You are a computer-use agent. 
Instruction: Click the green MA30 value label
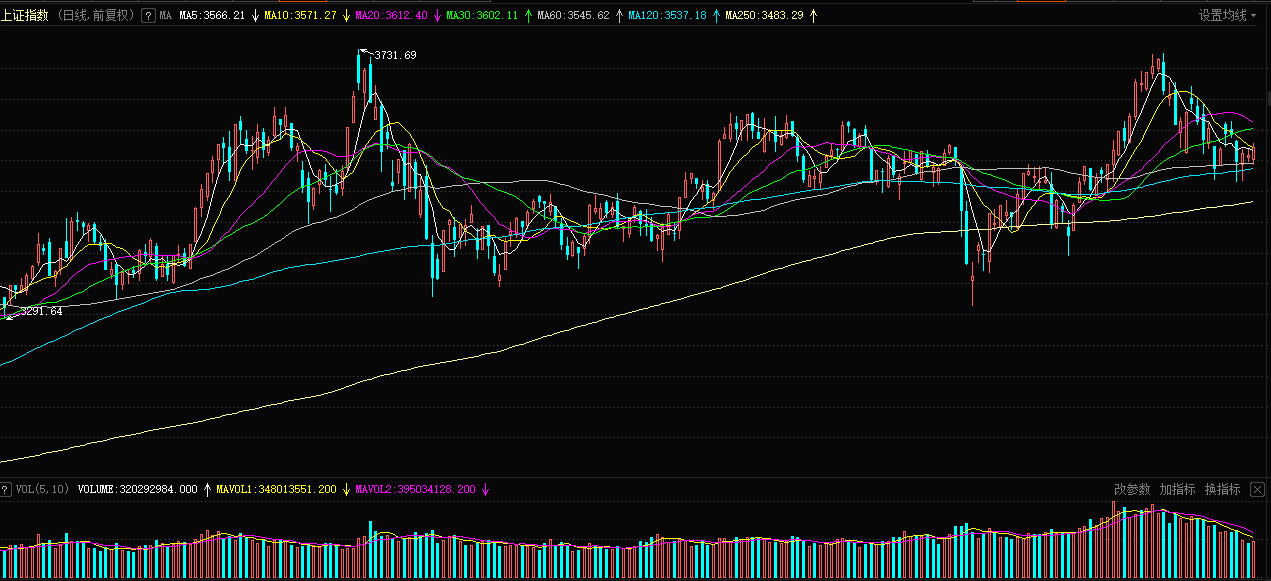(482, 16)
